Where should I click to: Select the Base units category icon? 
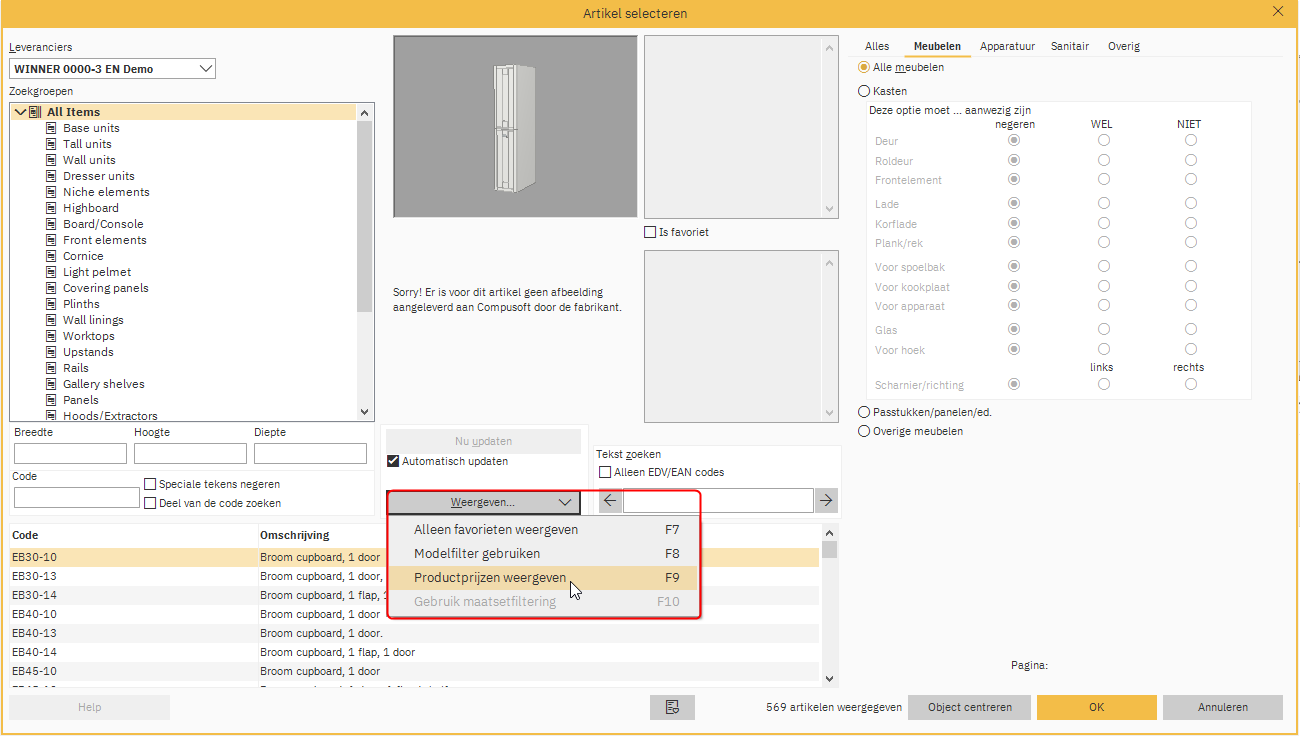coord(50,128)
